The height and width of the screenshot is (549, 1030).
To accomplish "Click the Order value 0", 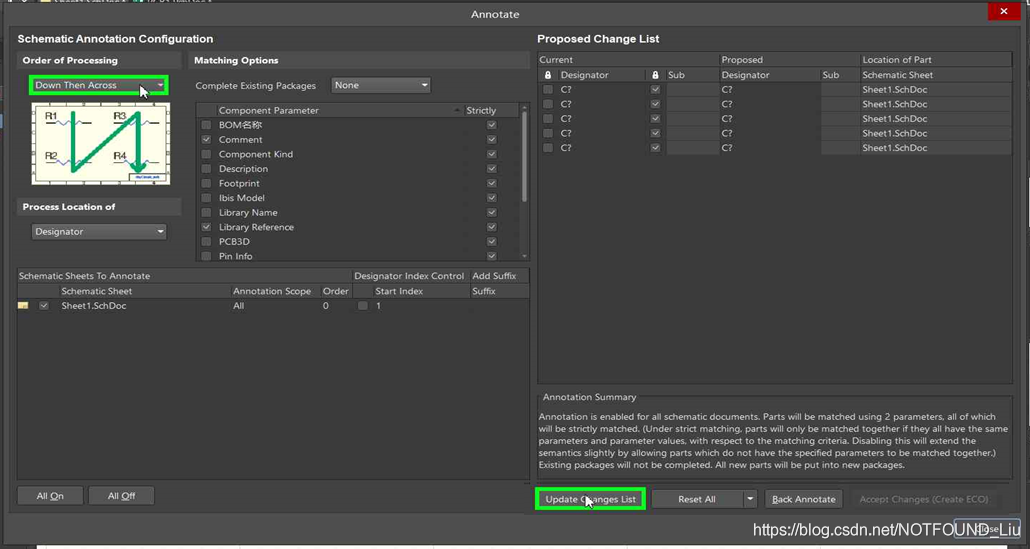I will click(x=326, y=306).
